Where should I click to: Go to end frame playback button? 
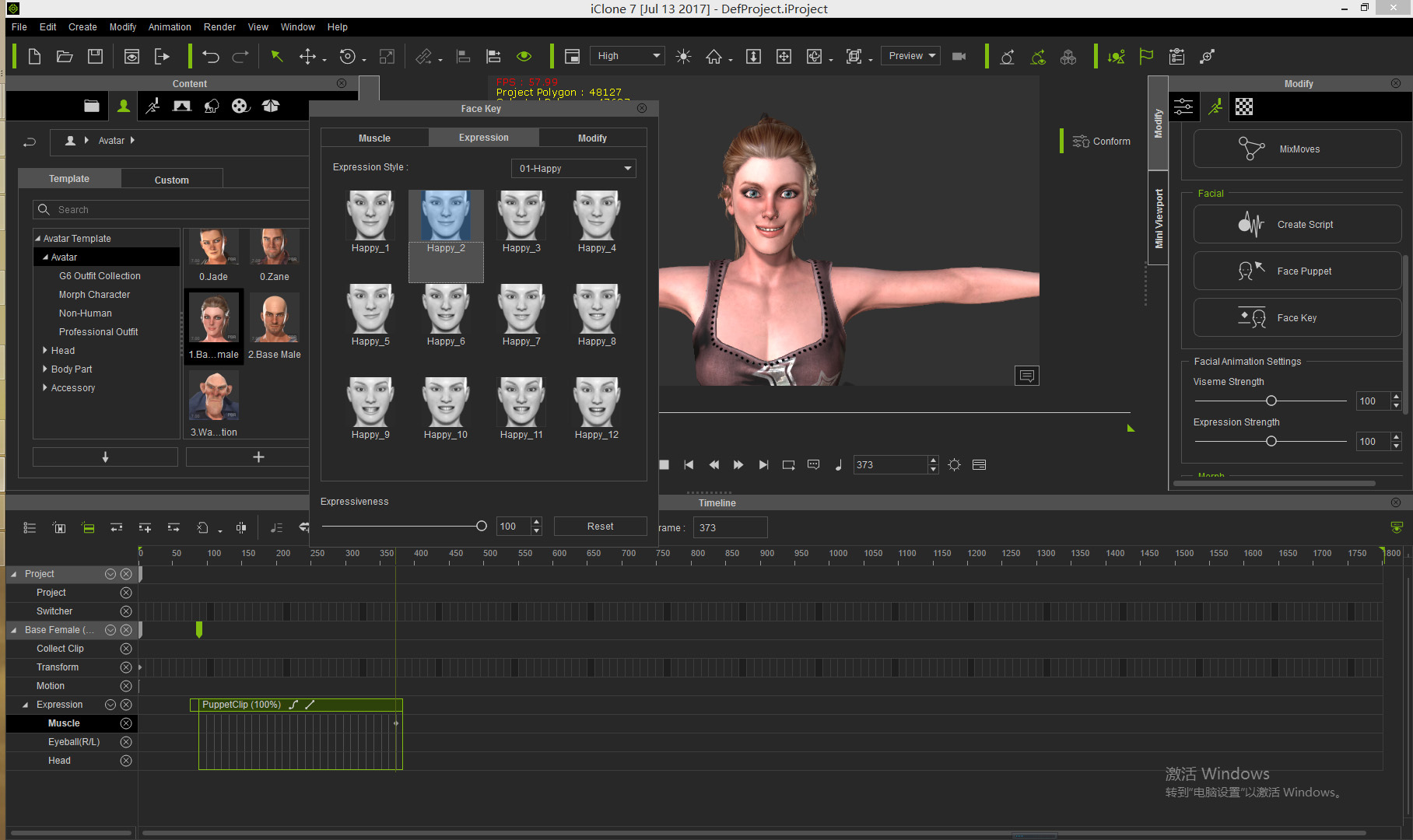coord(763,464)
